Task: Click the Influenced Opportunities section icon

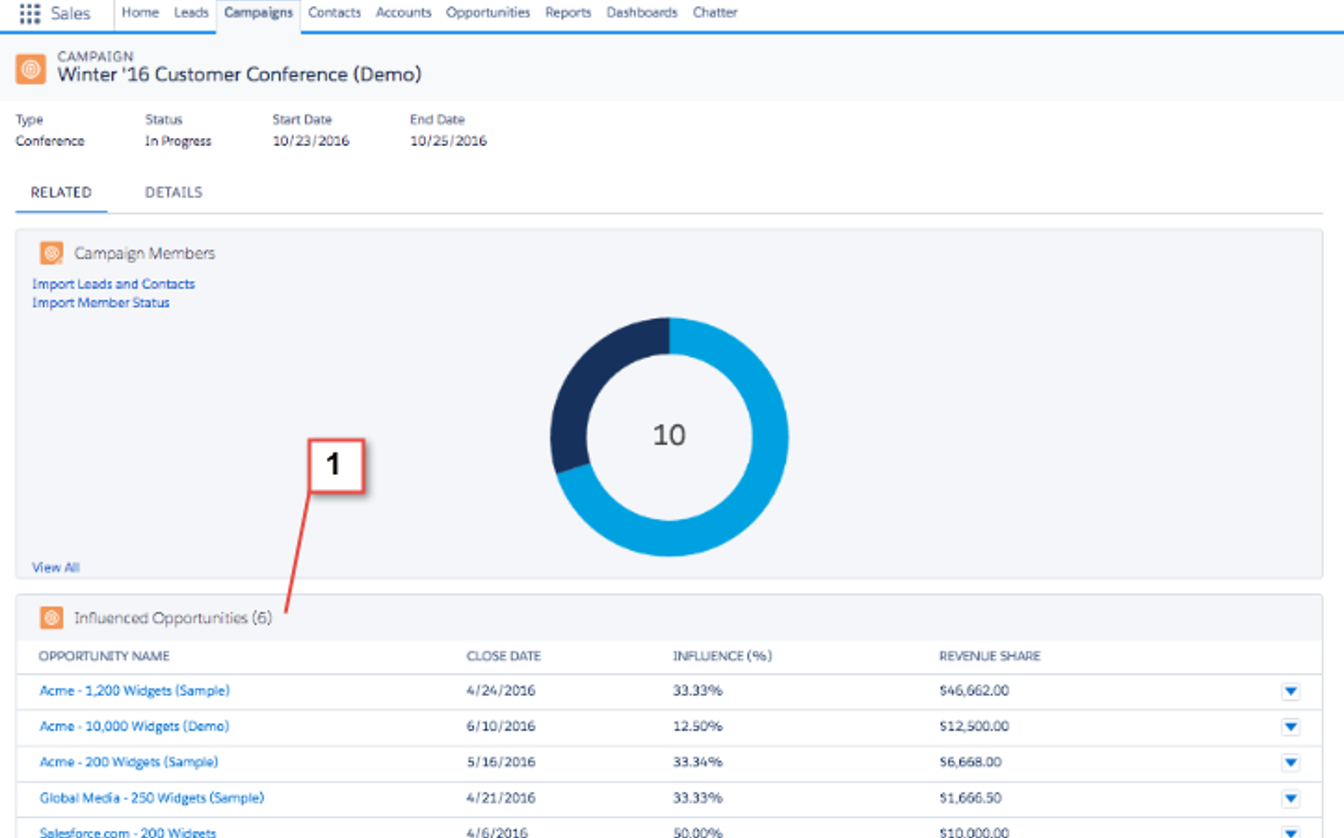Action: tap(52, 618)
